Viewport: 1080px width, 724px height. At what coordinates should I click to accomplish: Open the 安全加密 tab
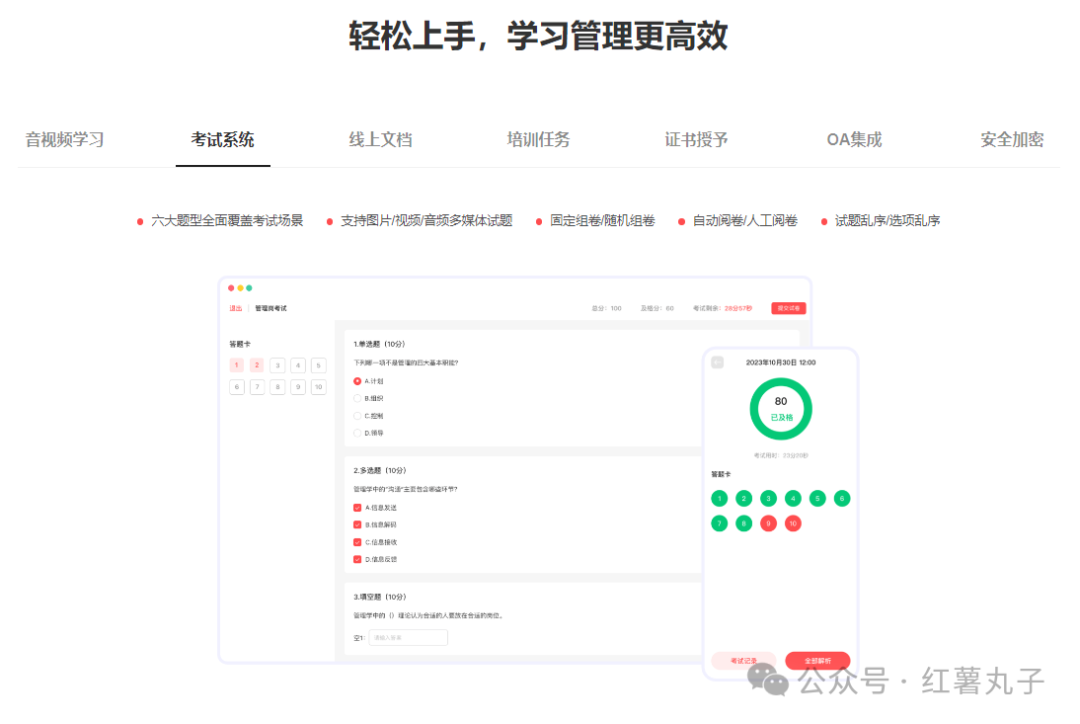(1012, 140)
